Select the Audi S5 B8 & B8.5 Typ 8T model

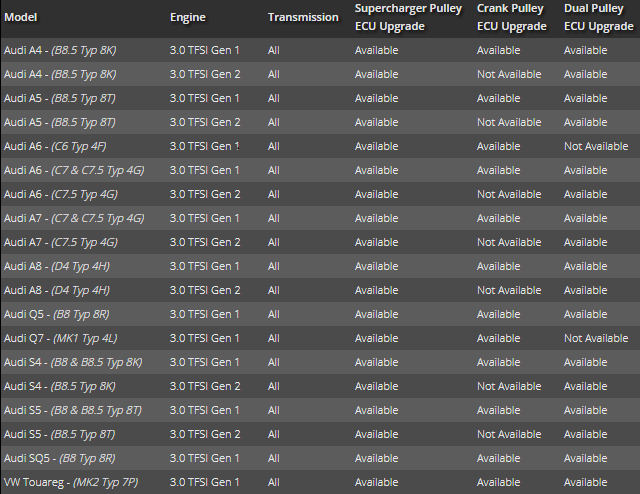pyautogui.click(x=73, y=410)
